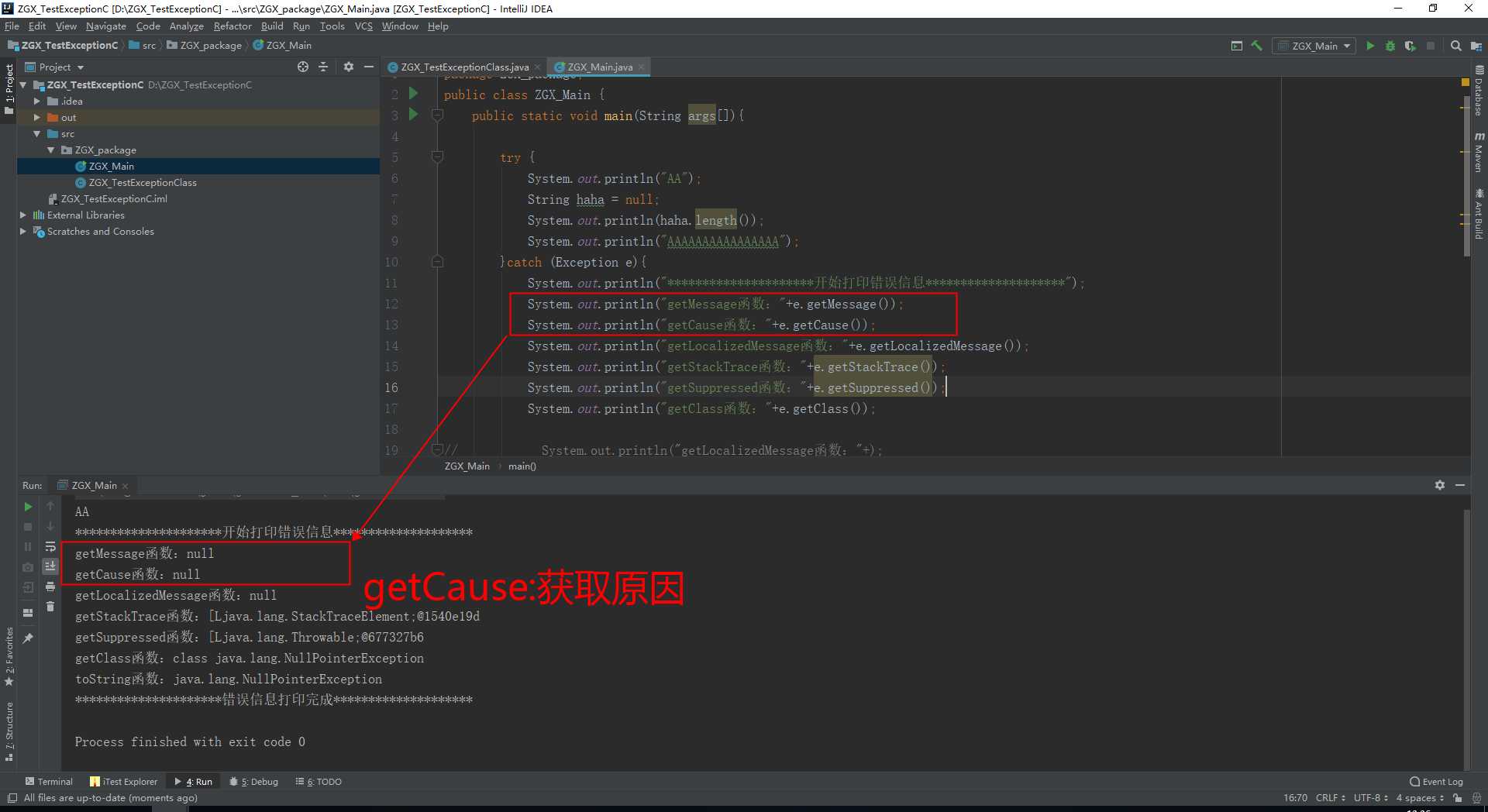Image resolution: width=1488 pixels, height=812 pixels.
Task: Open the Maven side tool window
Action: (1479, 152)
